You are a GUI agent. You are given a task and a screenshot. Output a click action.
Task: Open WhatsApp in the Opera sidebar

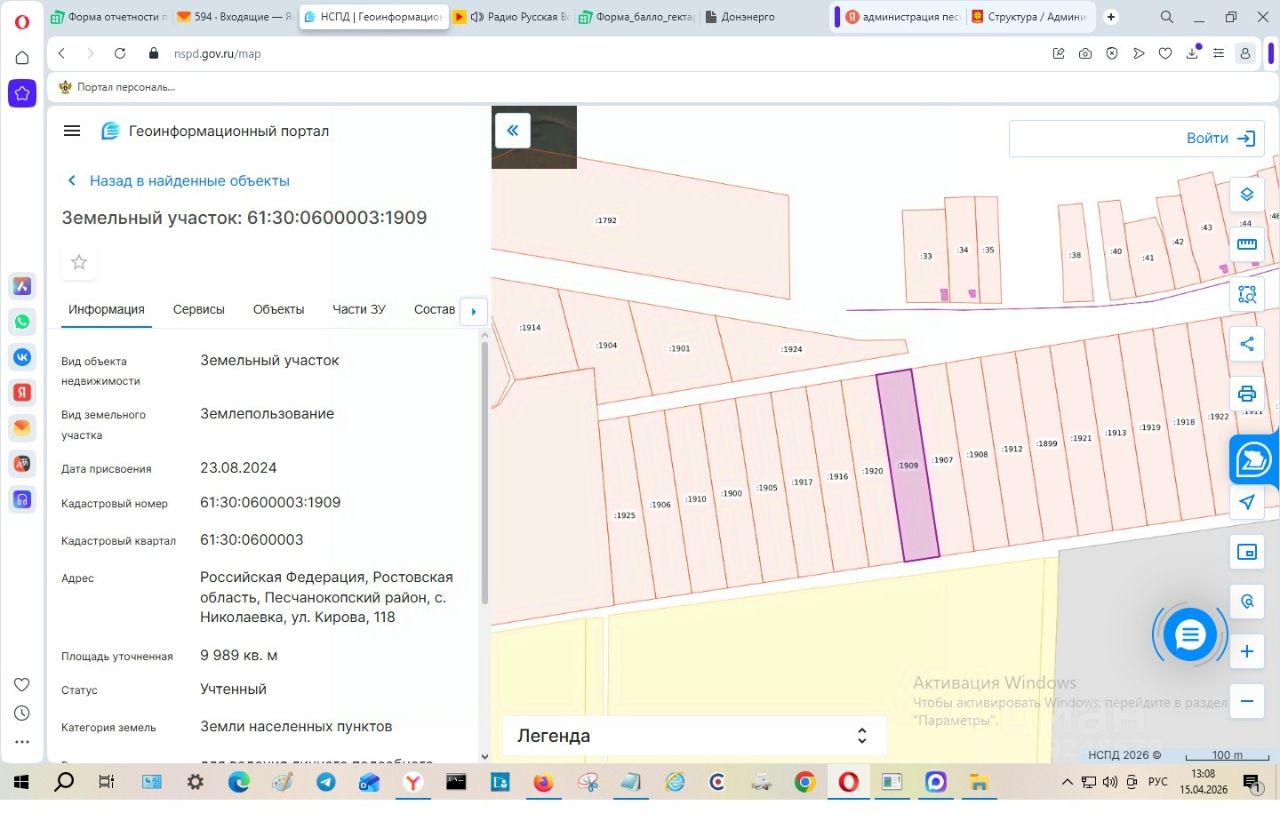[22, 322]
